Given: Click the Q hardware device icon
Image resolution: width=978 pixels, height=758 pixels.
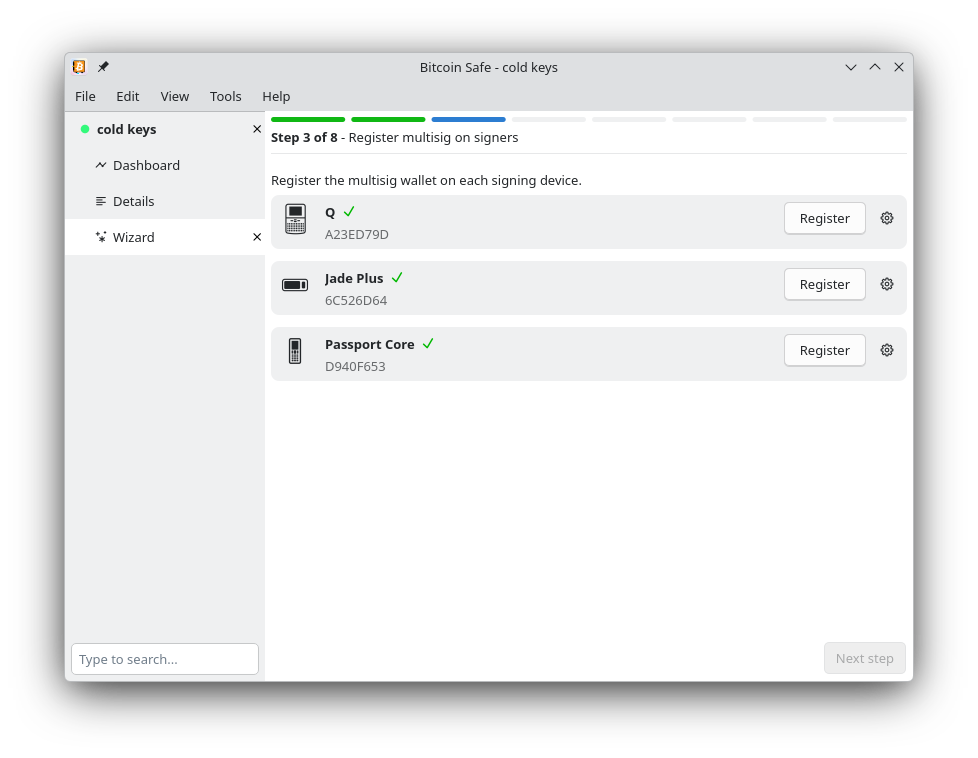Looking at the screenshot, I should pos(295,219).
